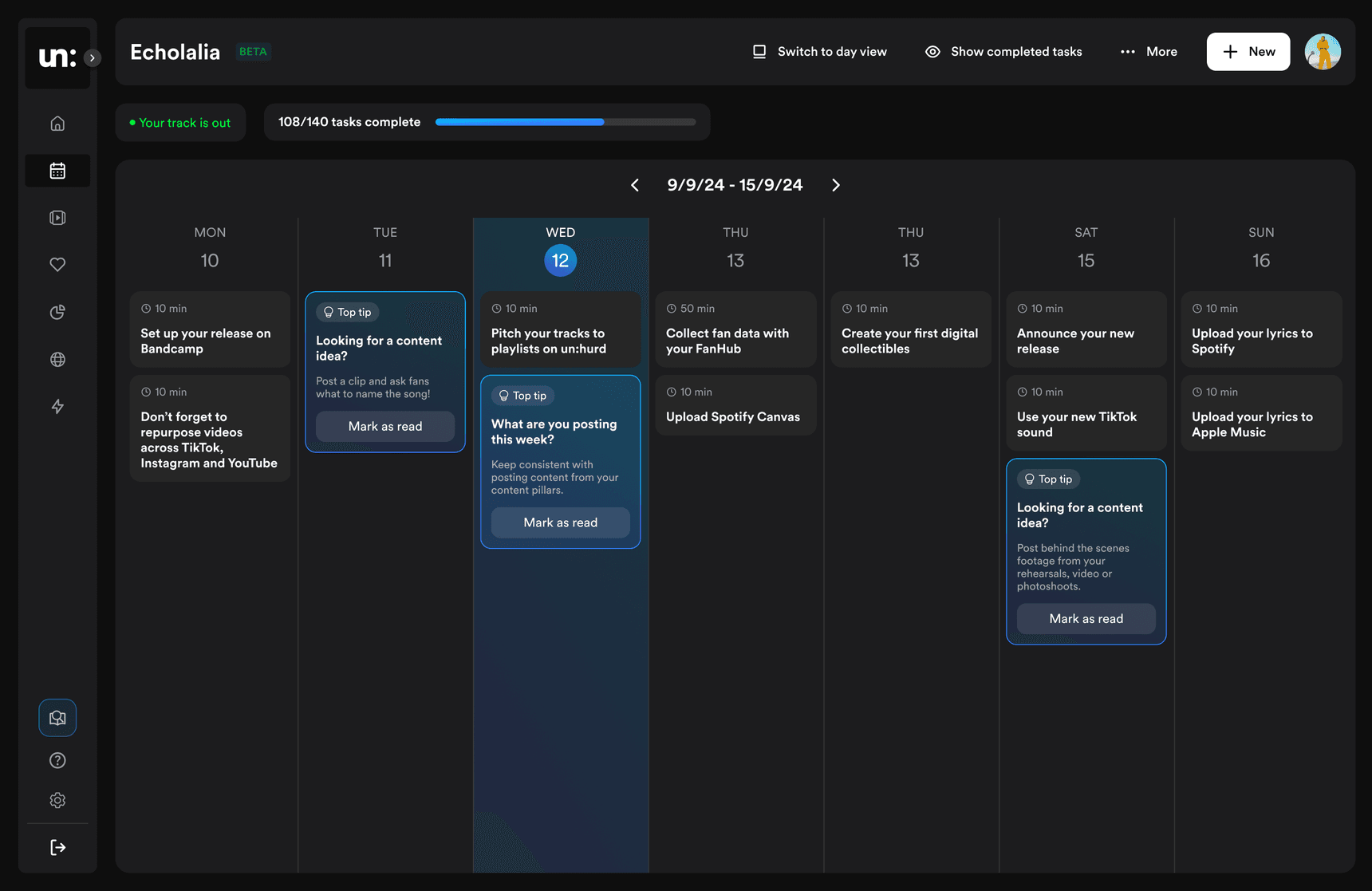Go to the previous week arrow
1372x891 pixels.
[x=635, y=185]
